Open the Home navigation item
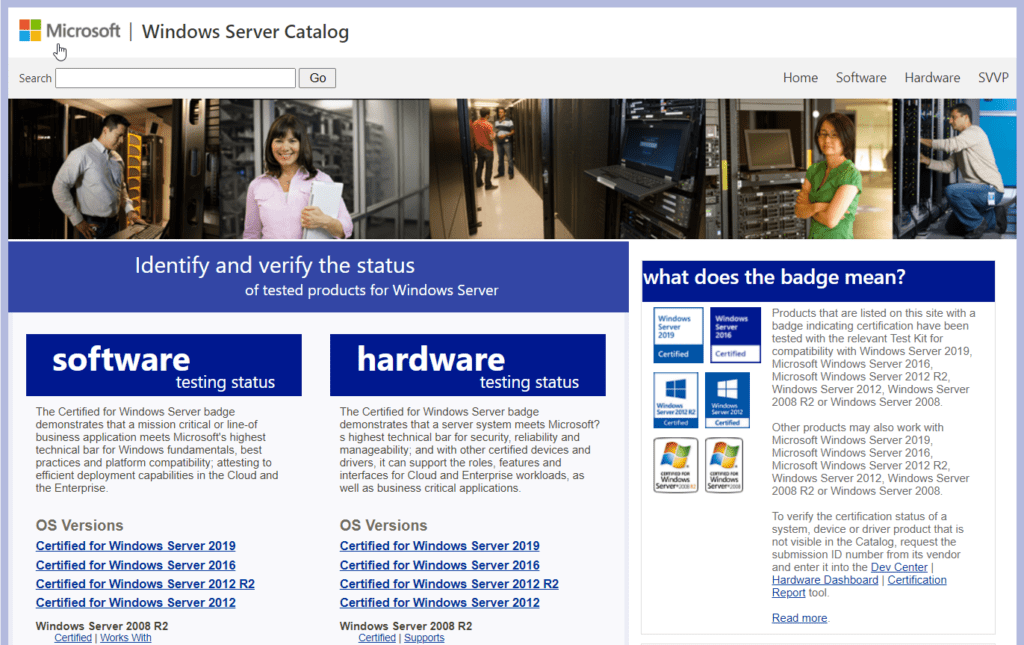The image size is (1024, 645). (x=800, y=78)
